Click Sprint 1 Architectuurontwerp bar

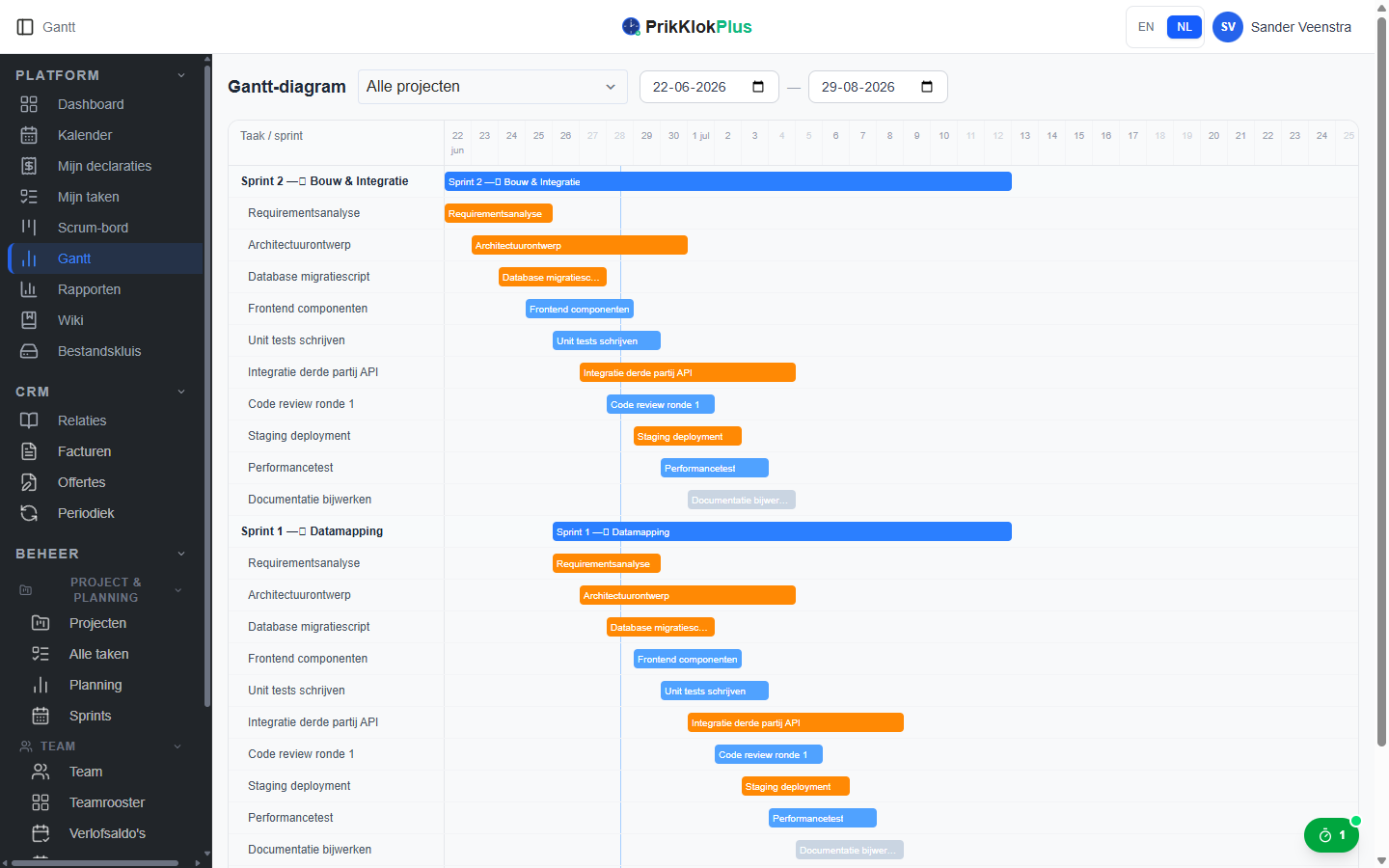point(688,595)
